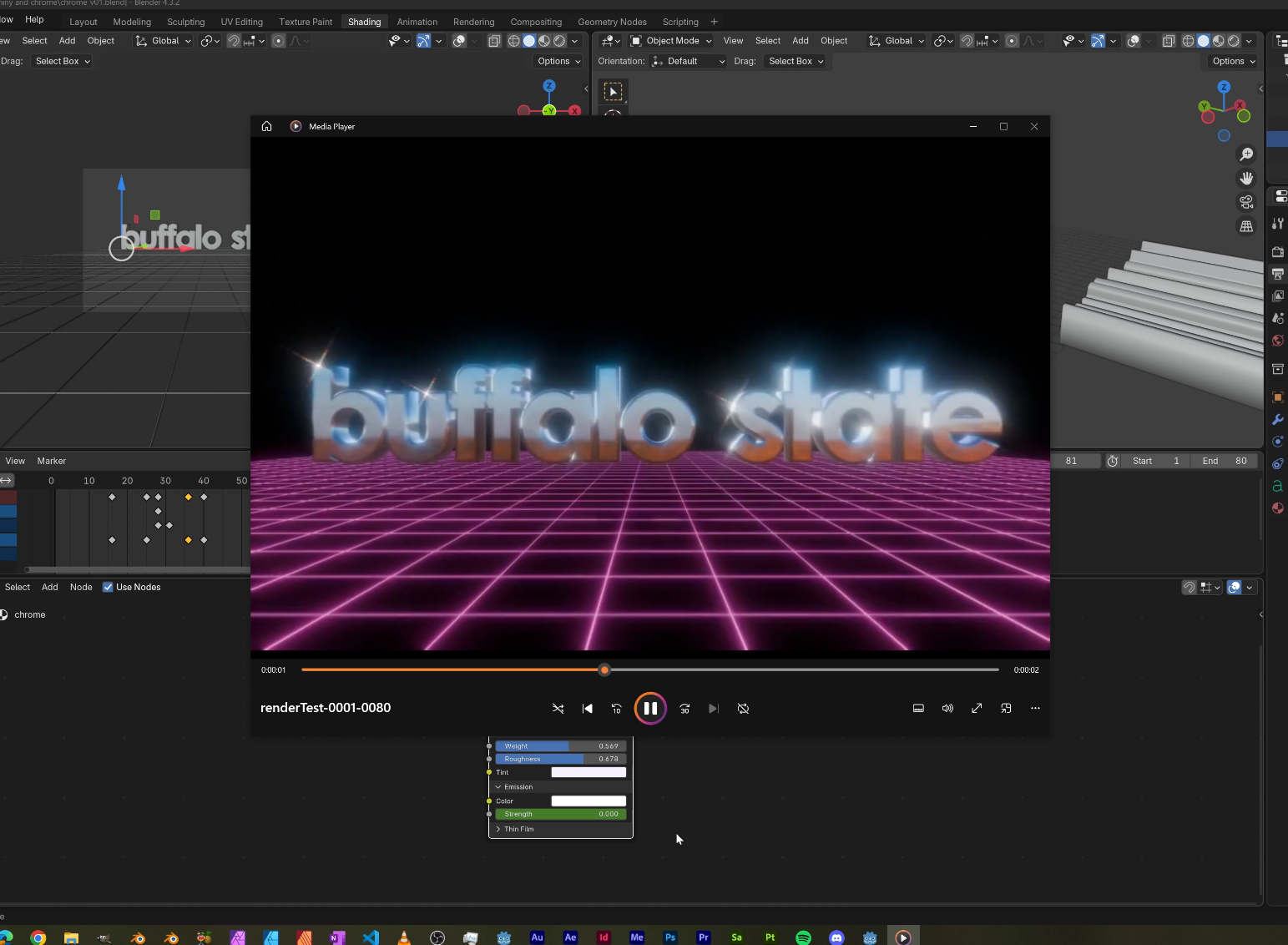Click the Options button in viewport header
This screenshot has width=1288, height=945.
click(x=1231, y=60)
